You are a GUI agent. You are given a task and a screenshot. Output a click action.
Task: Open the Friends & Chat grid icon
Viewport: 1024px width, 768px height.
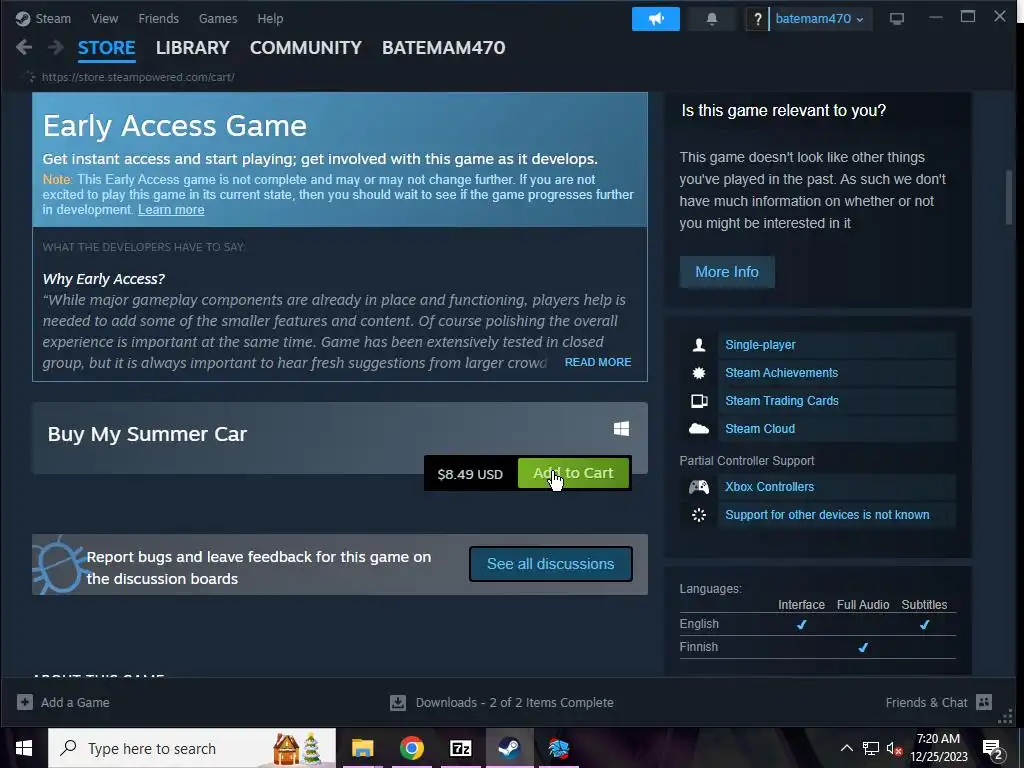(x=984, y=702)
